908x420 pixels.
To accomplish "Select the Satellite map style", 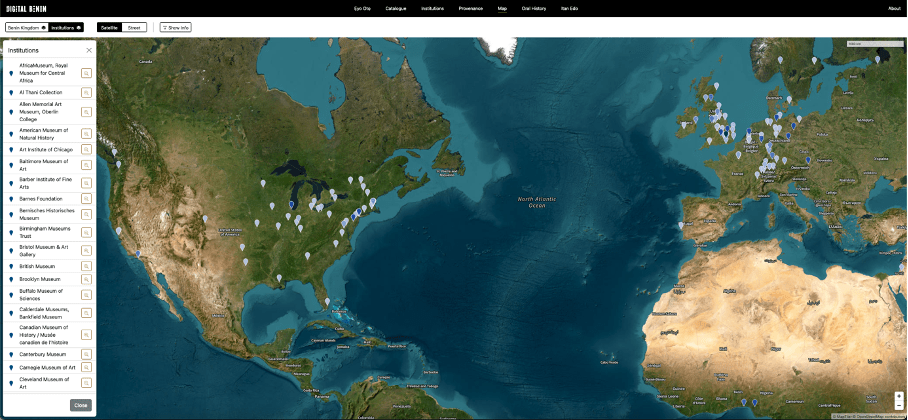I will point(110,27).
